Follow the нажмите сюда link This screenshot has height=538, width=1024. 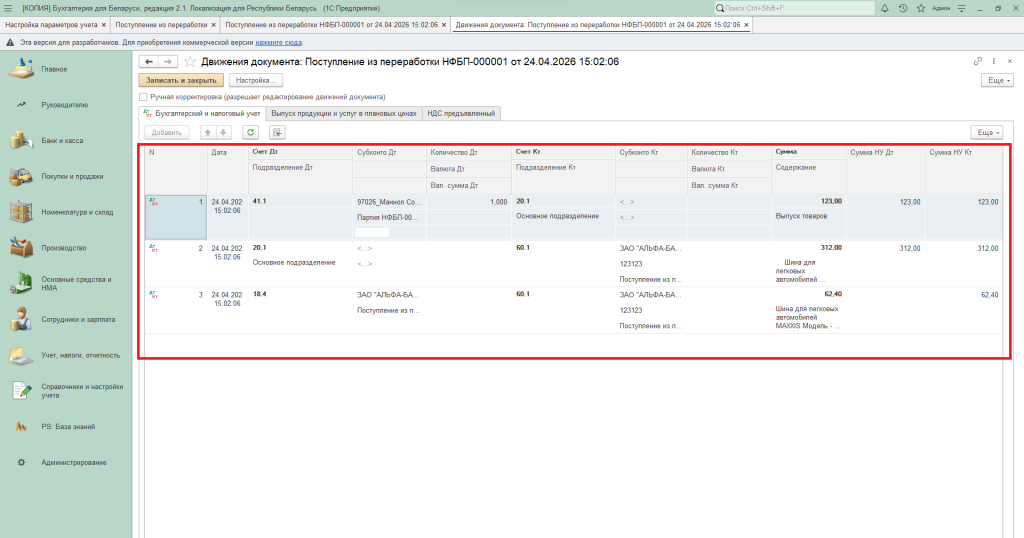click(279, 42)
